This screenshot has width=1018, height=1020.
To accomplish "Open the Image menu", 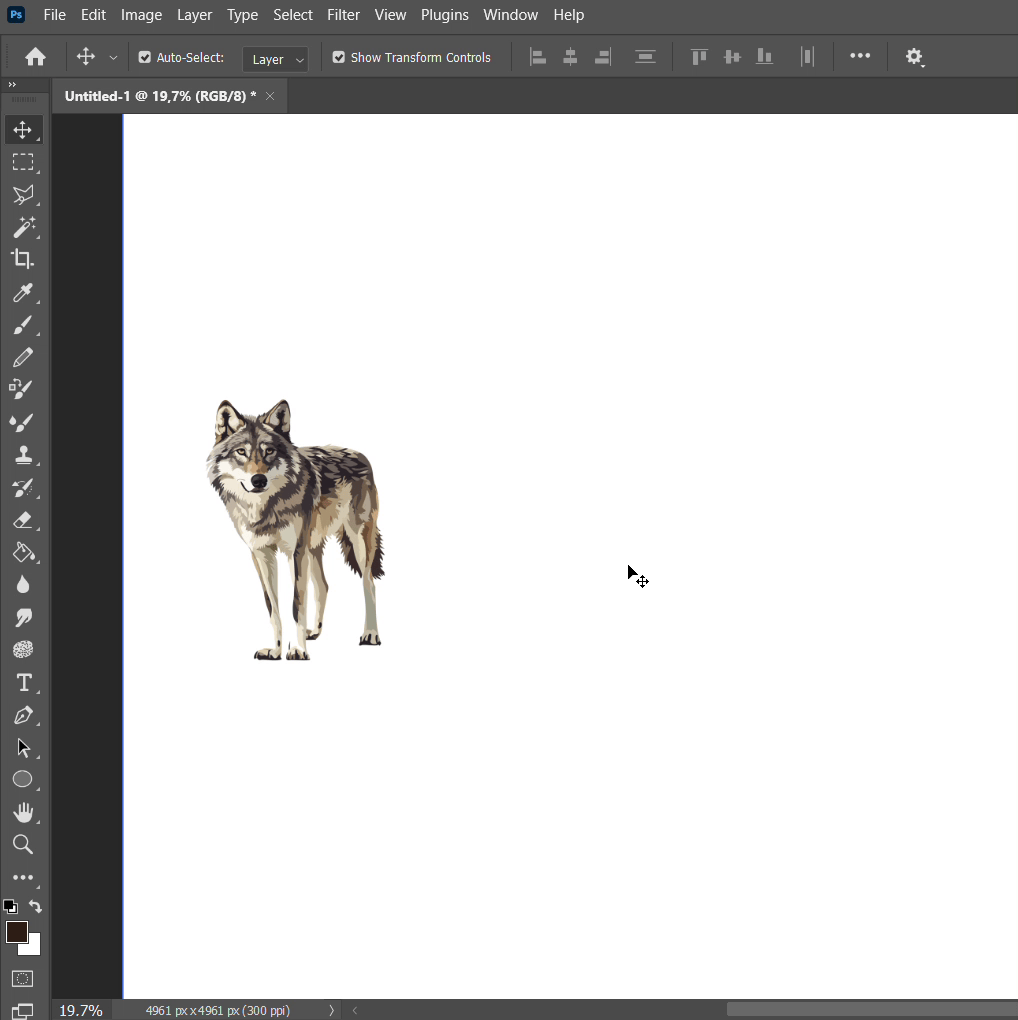I will (x=141, y=15).
